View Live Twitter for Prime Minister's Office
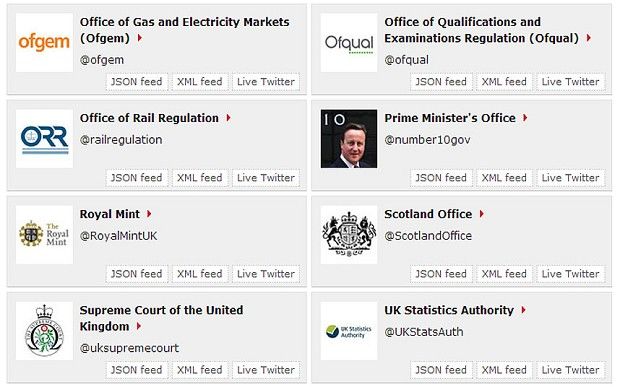 click(x=570, y=178)
